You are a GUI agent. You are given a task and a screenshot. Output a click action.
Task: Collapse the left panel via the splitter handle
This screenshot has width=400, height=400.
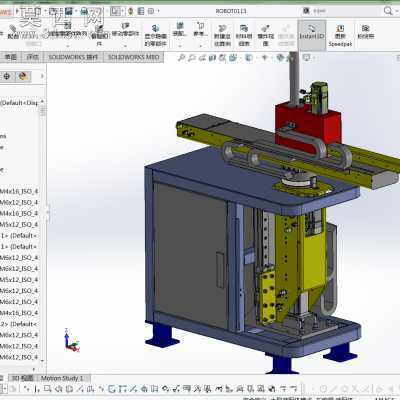[x=47, y=212]
